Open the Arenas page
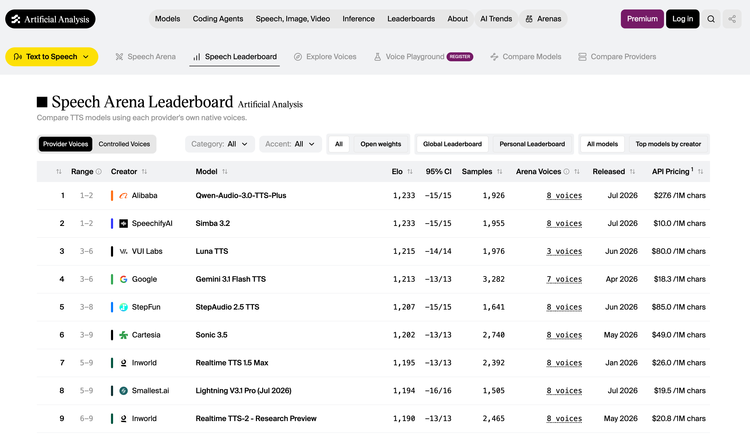The height and width of the screenshot is (435, 750). click(x=543, y=19)
